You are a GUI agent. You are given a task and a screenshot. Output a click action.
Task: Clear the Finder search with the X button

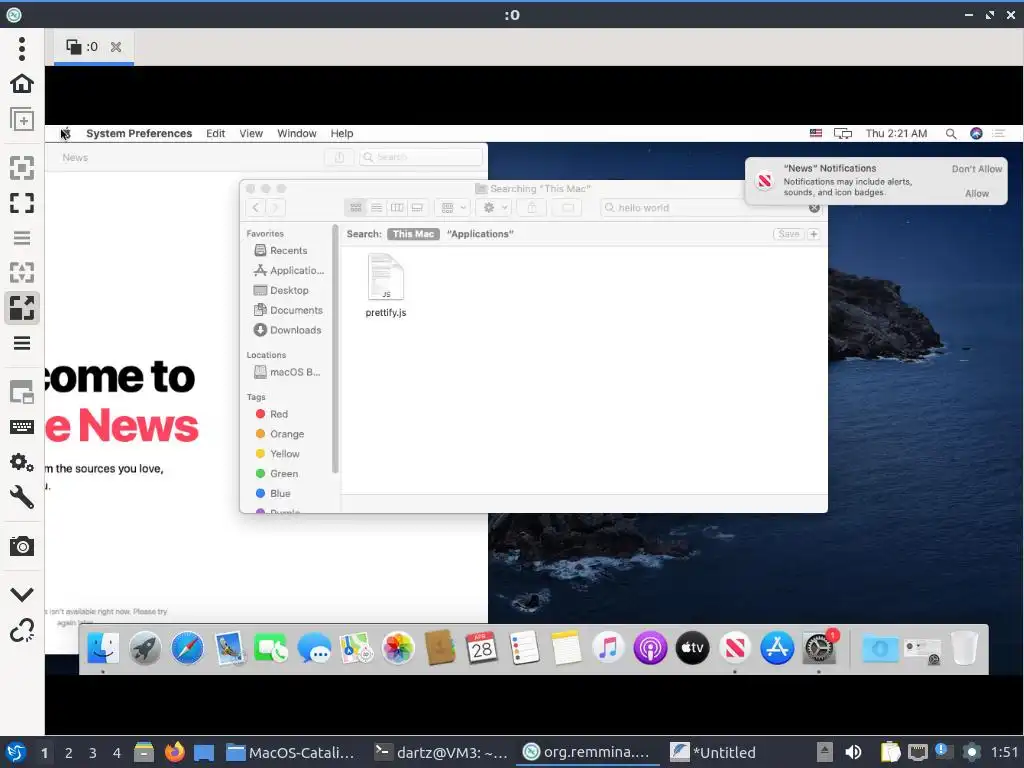pos(814,208)
